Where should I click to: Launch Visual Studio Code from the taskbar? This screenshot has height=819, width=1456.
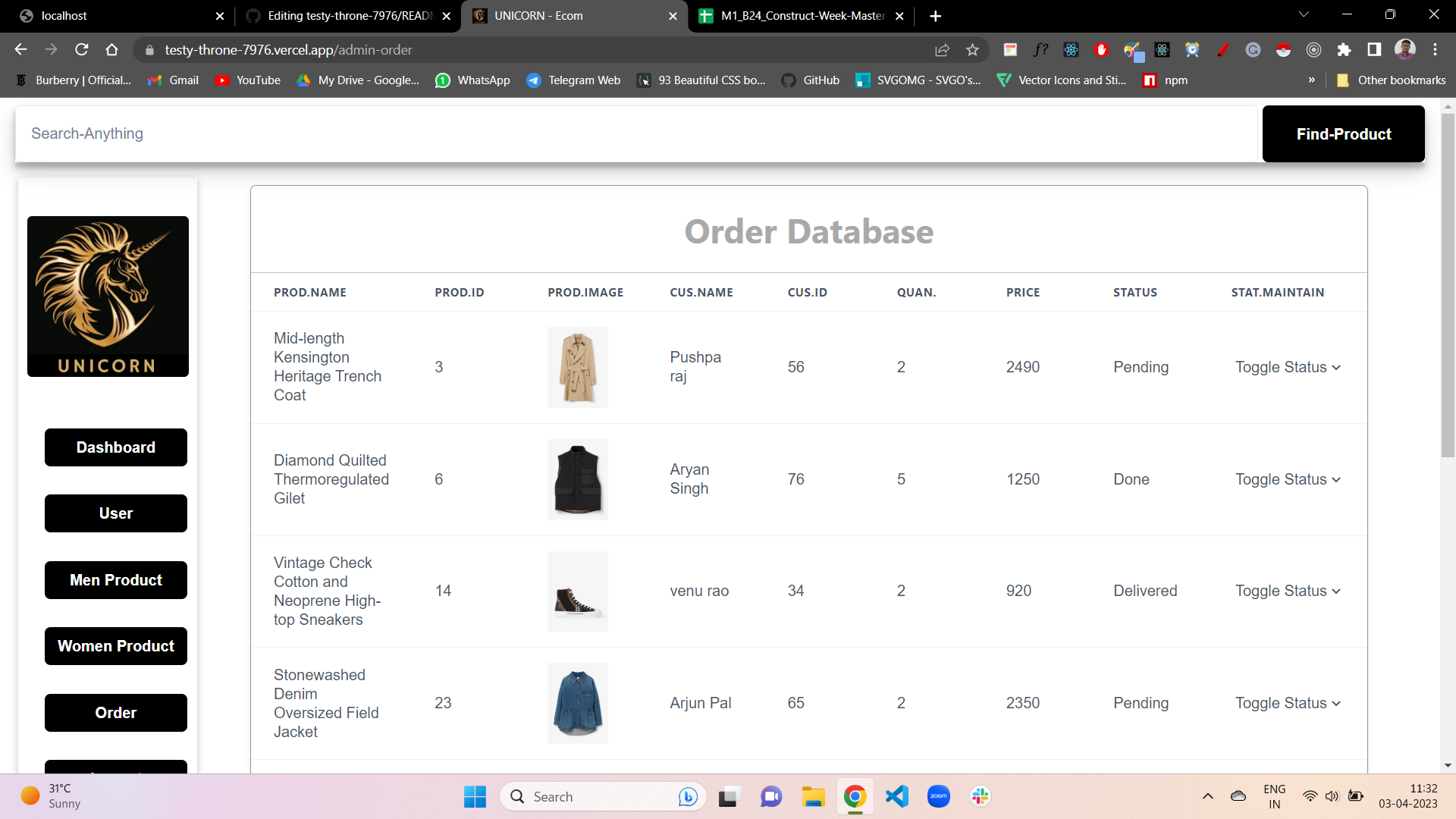point(896,796)
